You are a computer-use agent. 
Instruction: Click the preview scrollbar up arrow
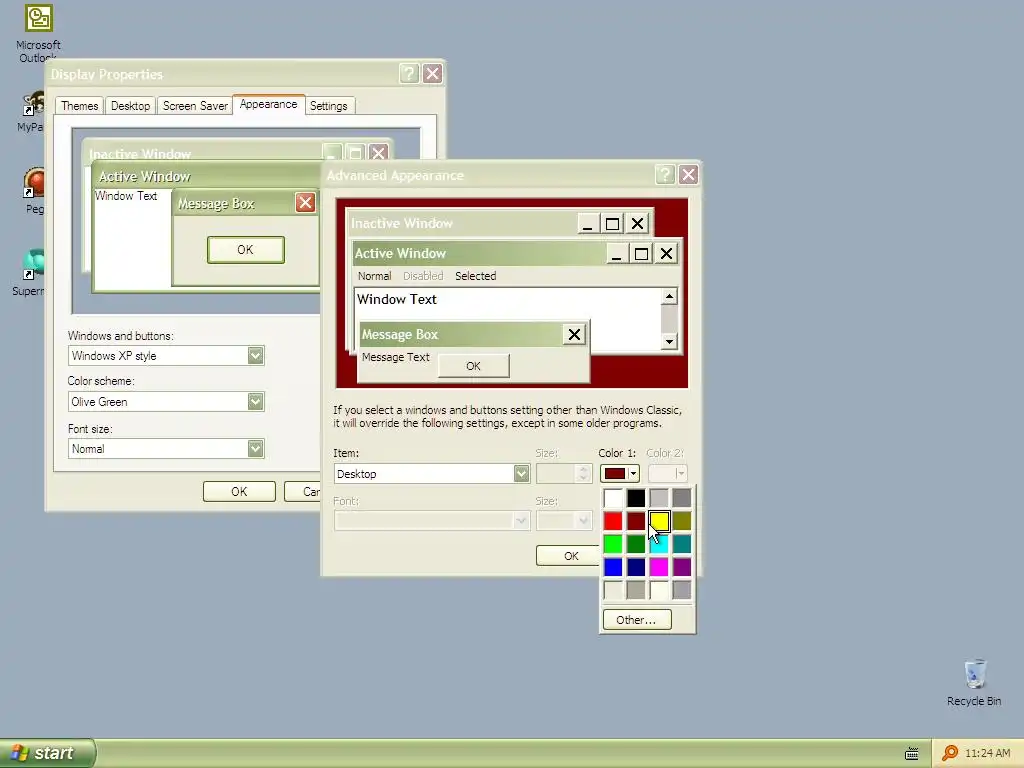(x=669, y=296)
